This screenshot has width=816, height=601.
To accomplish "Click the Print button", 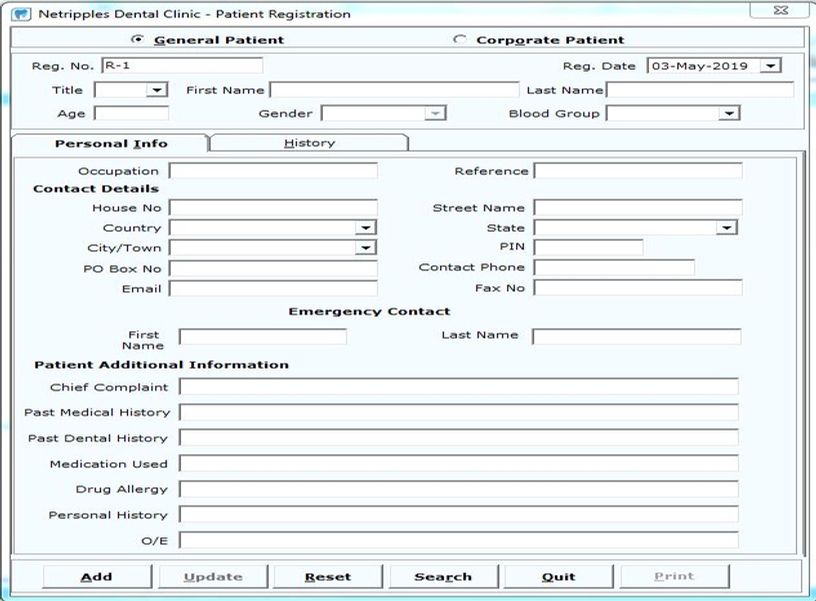I will coord(674,576).
